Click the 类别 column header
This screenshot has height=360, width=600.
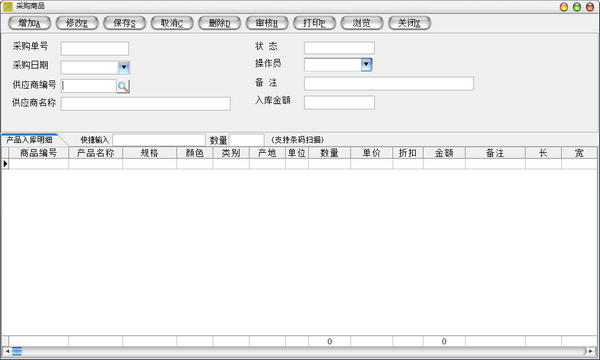pyautogui.click(x=231, y=153)
